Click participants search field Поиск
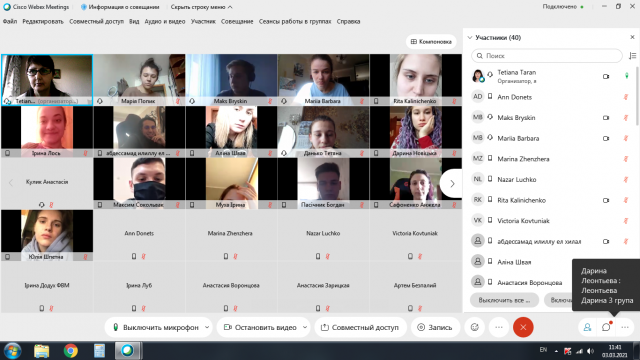This screenshot has width=640, height=360. [547, 56]
